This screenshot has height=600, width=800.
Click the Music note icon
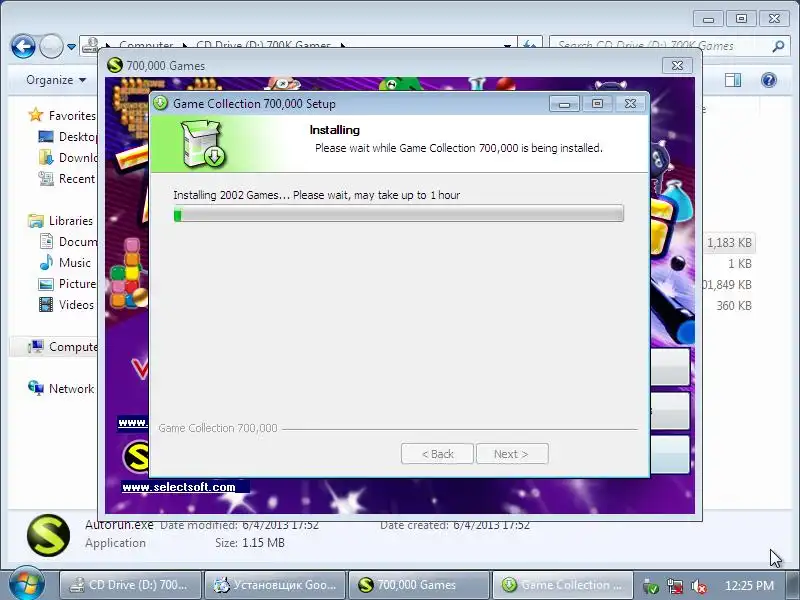pos(46,262)
